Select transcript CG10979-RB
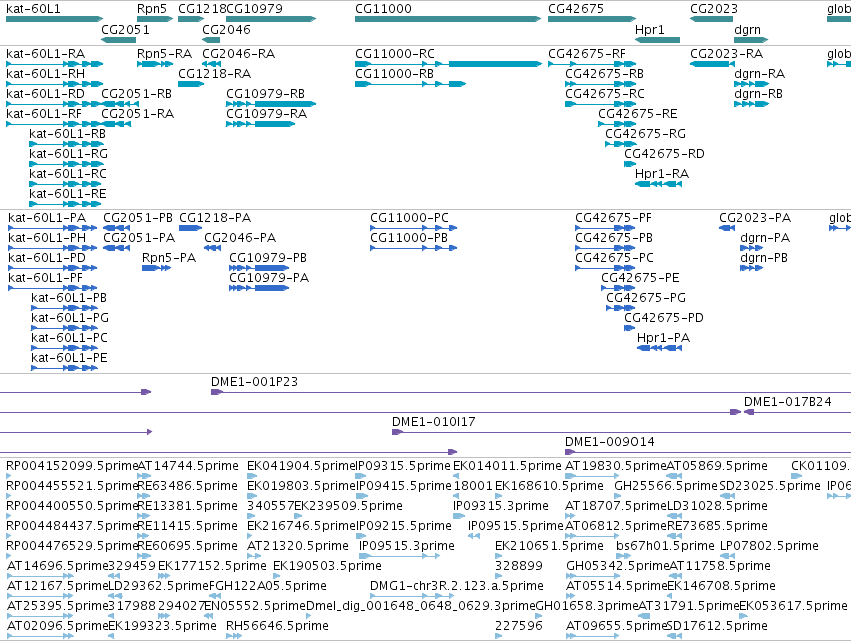The height and width of the screenshot is (641, 851). point(271,104)
